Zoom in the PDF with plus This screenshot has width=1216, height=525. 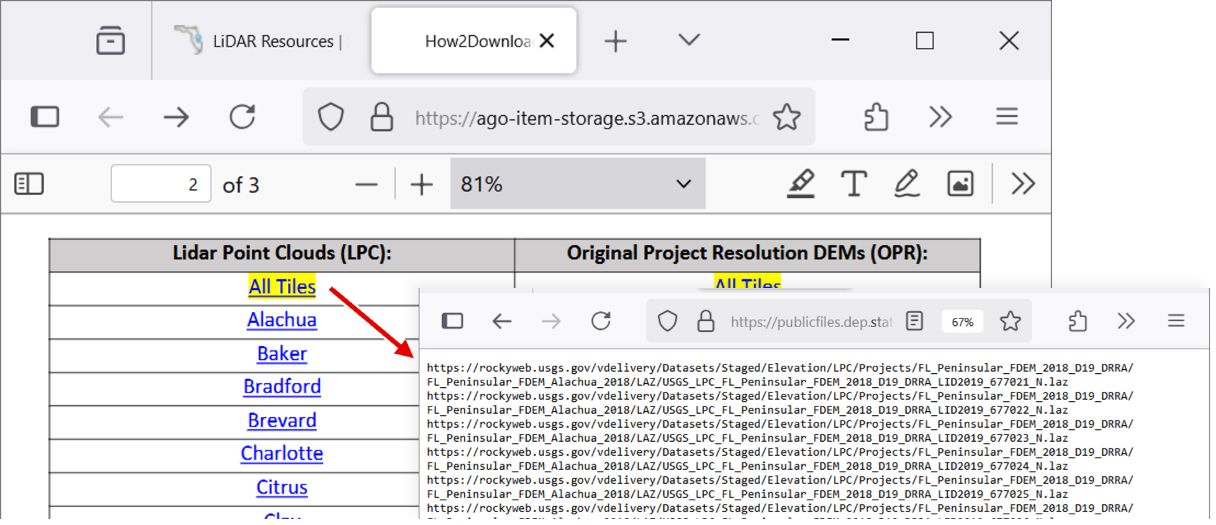tap(422, 184)
